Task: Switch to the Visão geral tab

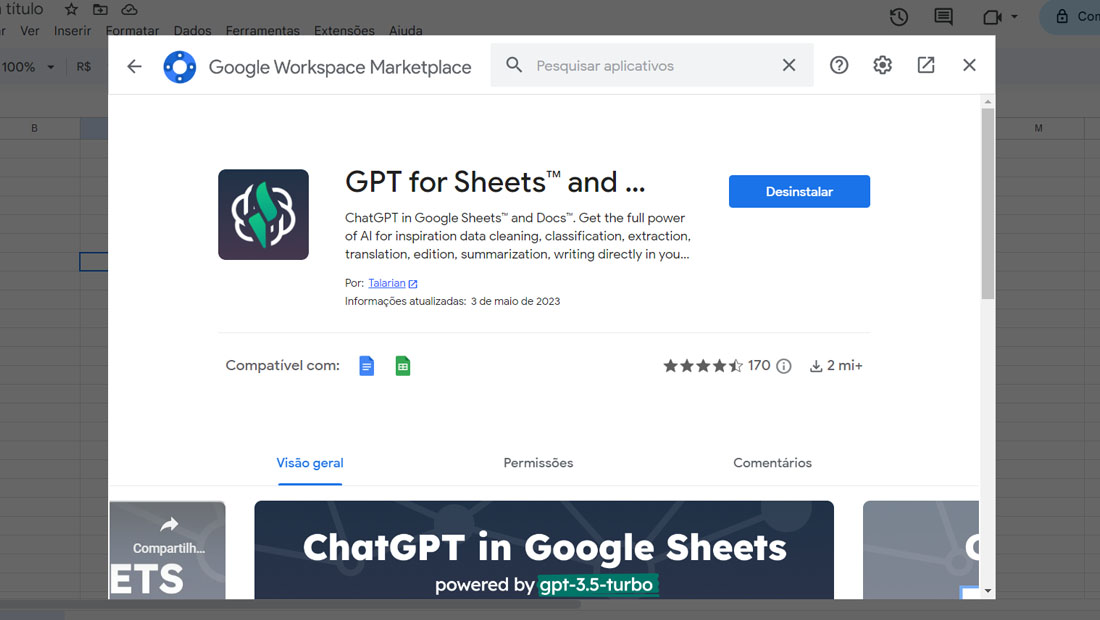Action: pos(309,463)
